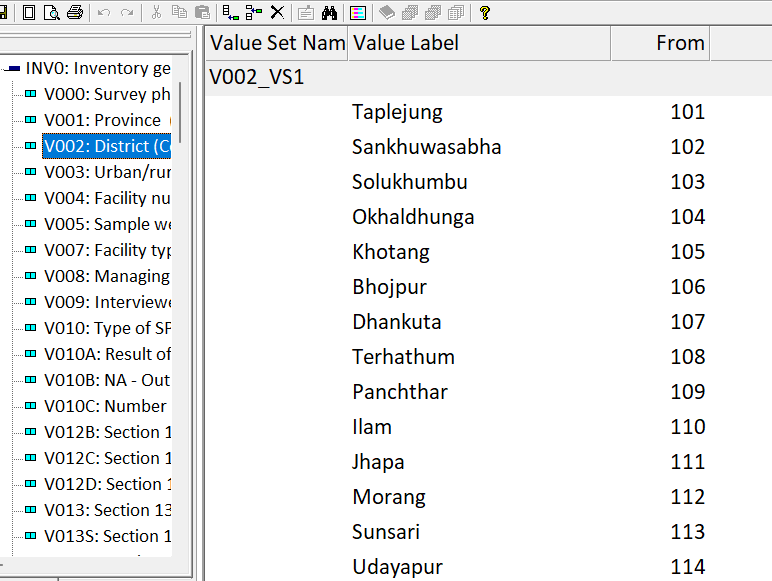772x581 pixels.
Task: Open Find with the binoculars icon
Action: pyautogui.click(x=329, y=12)
